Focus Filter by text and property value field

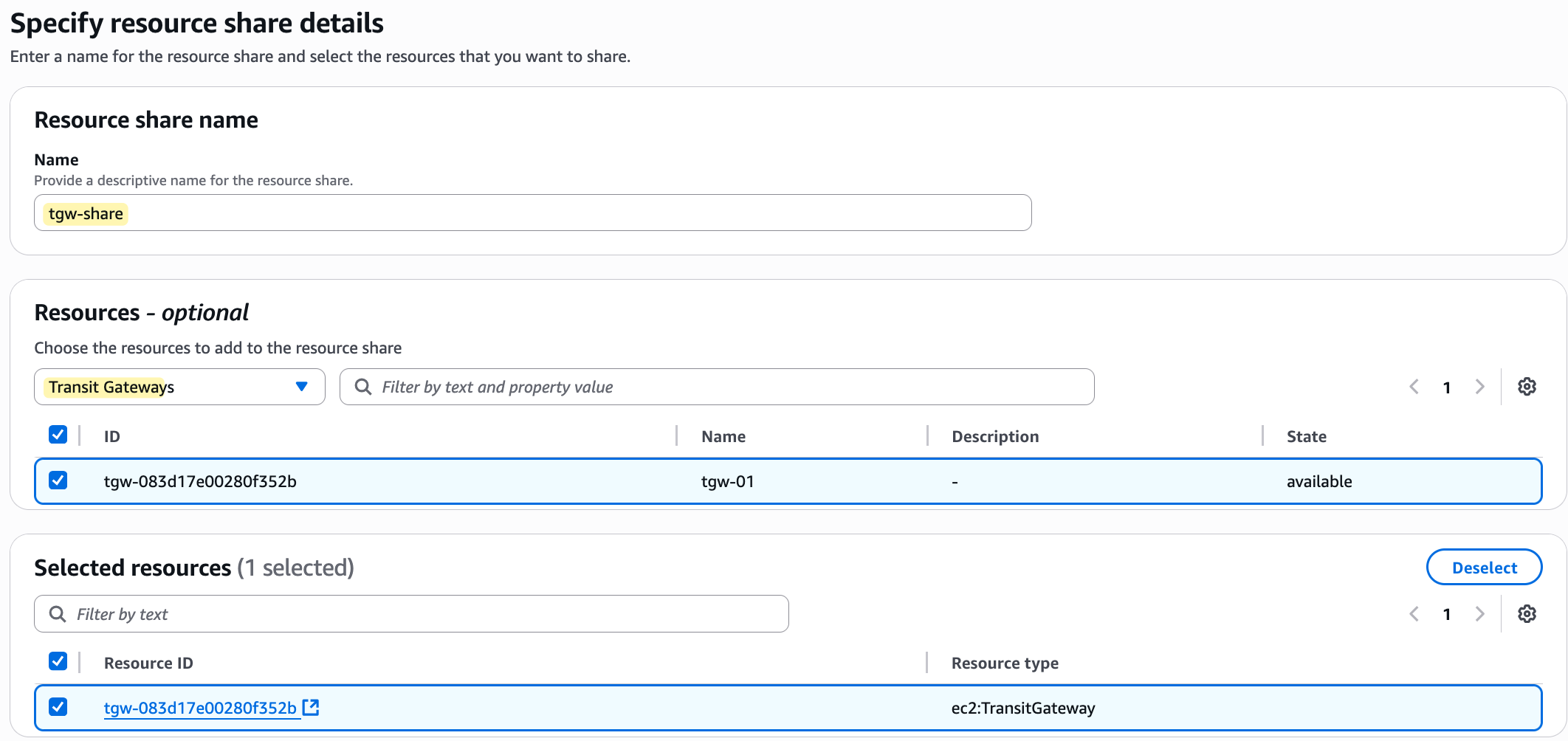pyautogui.click(x=717, y=387)
